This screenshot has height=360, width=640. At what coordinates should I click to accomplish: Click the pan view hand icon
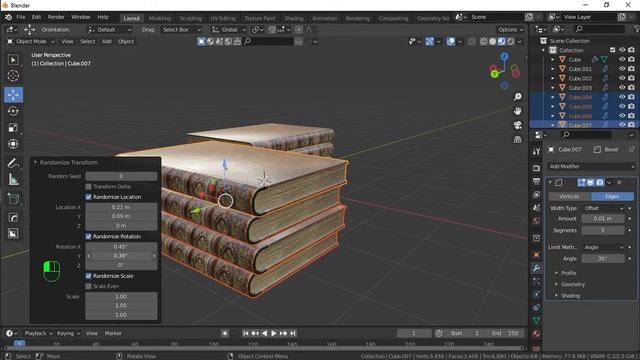[518, 111]
